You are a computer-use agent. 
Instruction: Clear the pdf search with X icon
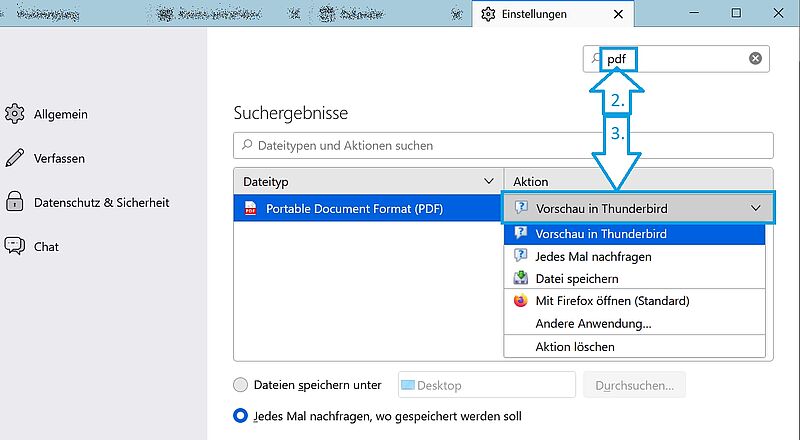pos(755,59)
